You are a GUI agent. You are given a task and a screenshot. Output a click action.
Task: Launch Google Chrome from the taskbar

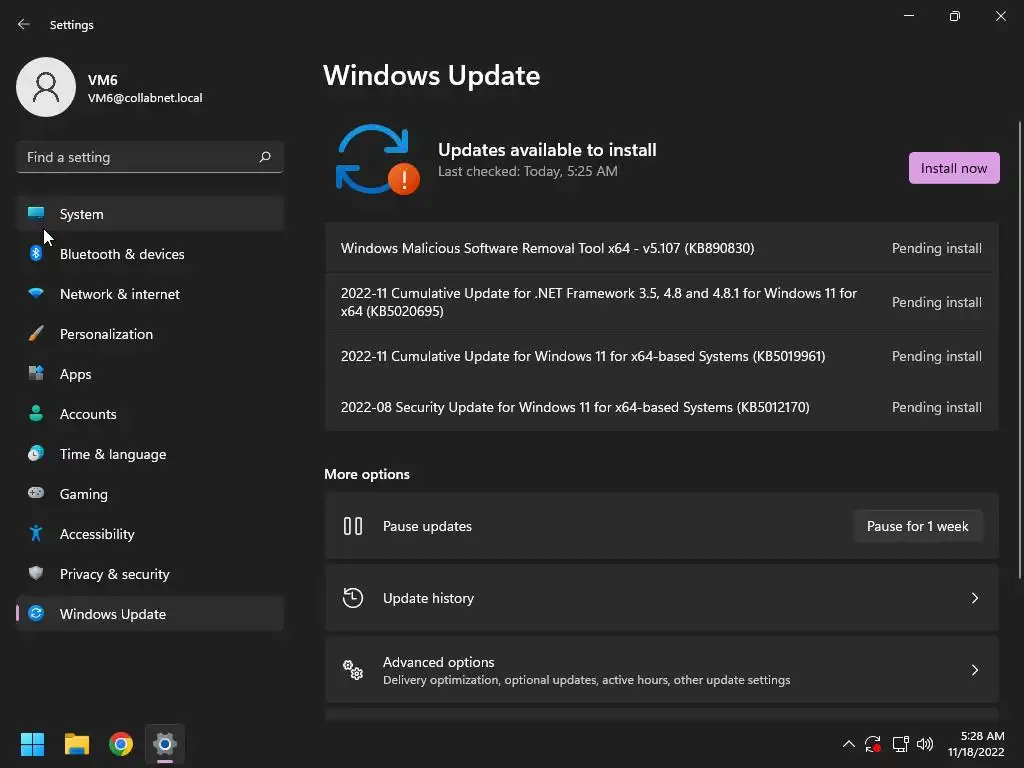(x=121, y=744)
